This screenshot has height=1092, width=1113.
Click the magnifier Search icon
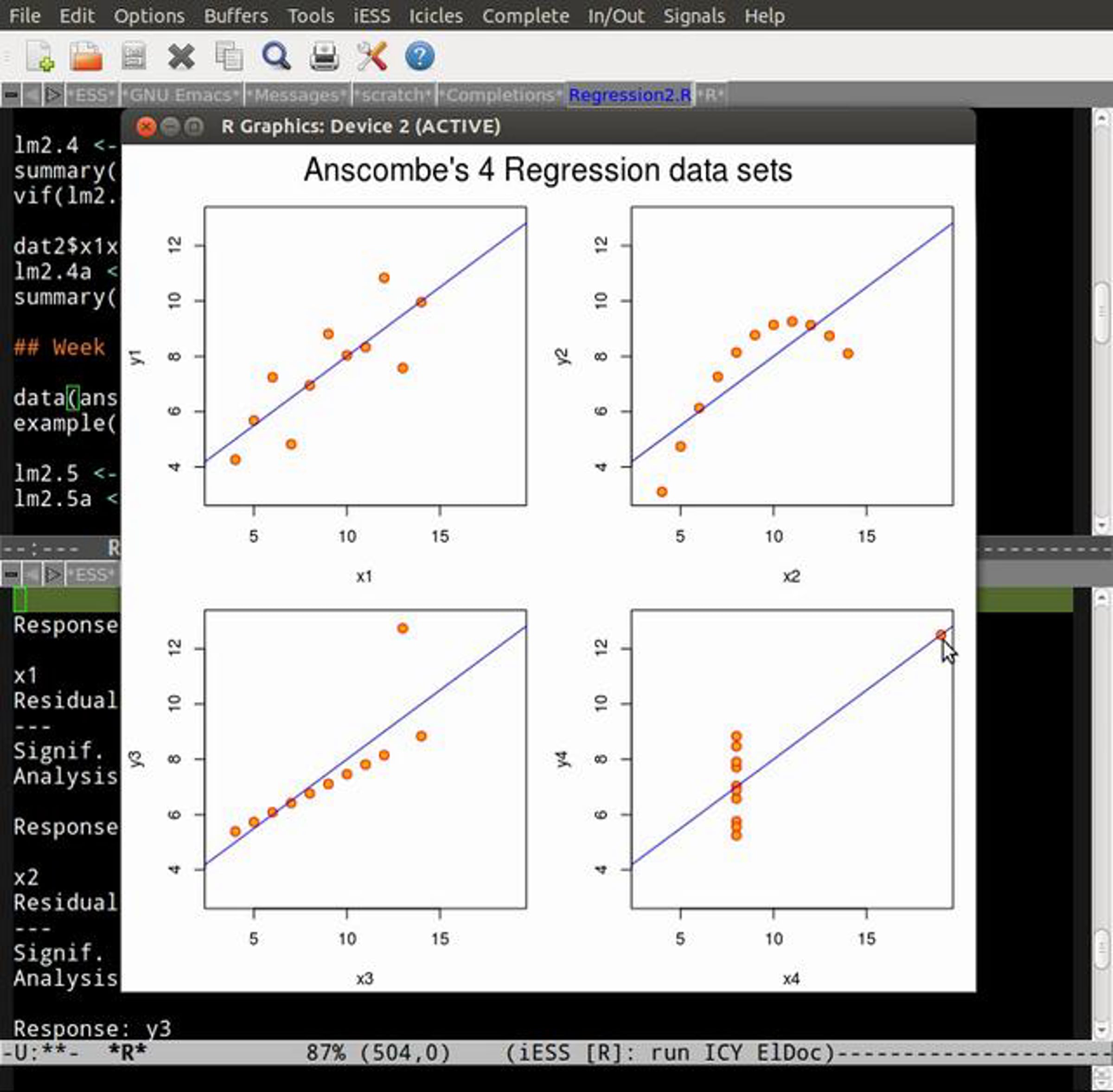[x=276, y=57]
